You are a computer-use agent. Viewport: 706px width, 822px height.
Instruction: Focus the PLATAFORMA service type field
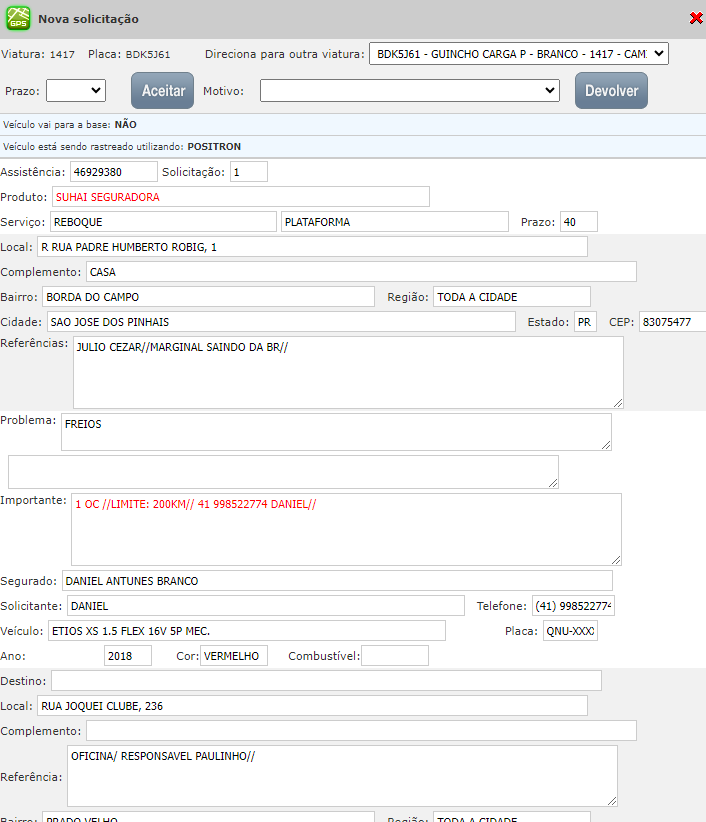coord(395,222)
